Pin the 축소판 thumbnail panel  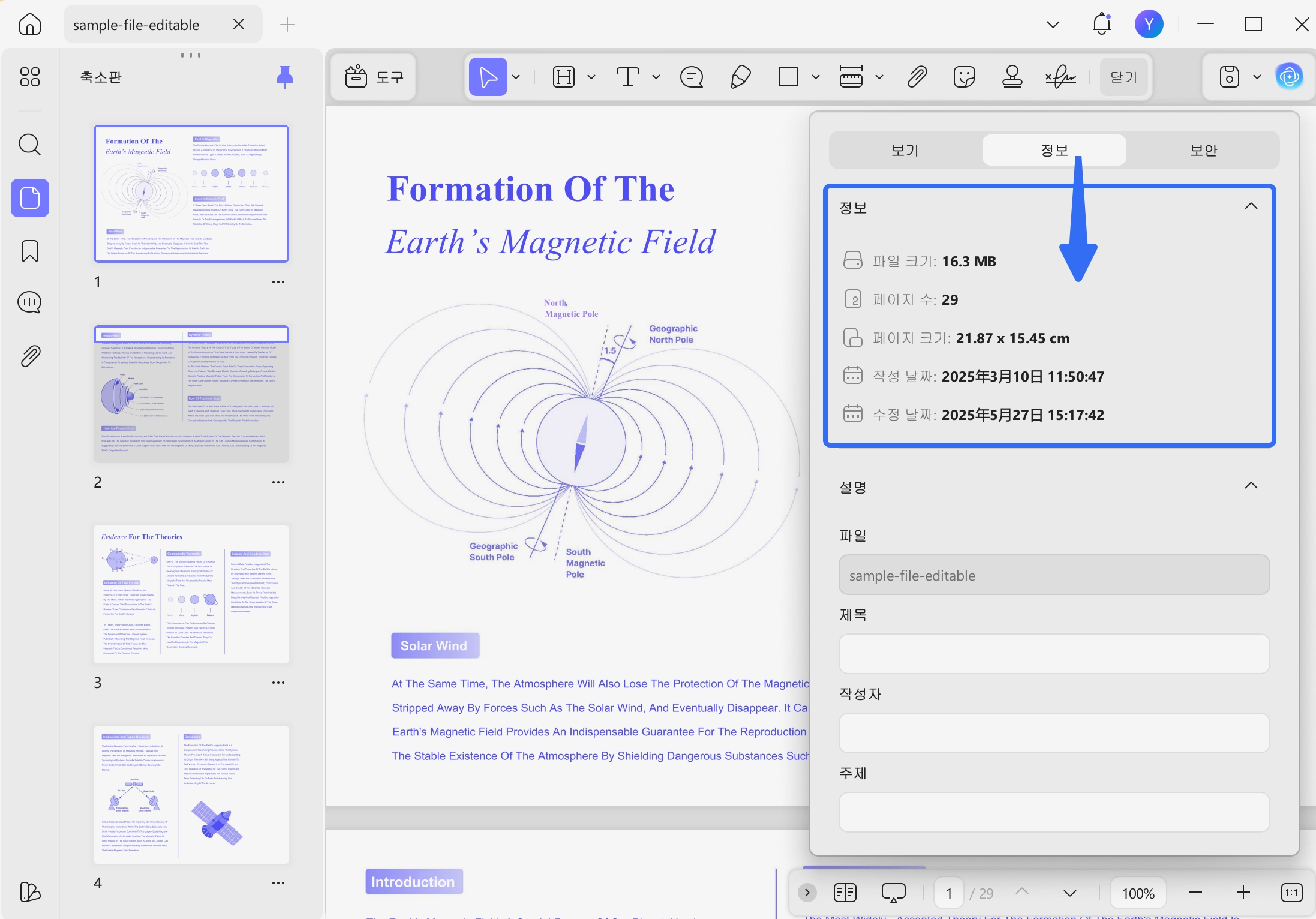click(285, 77)
